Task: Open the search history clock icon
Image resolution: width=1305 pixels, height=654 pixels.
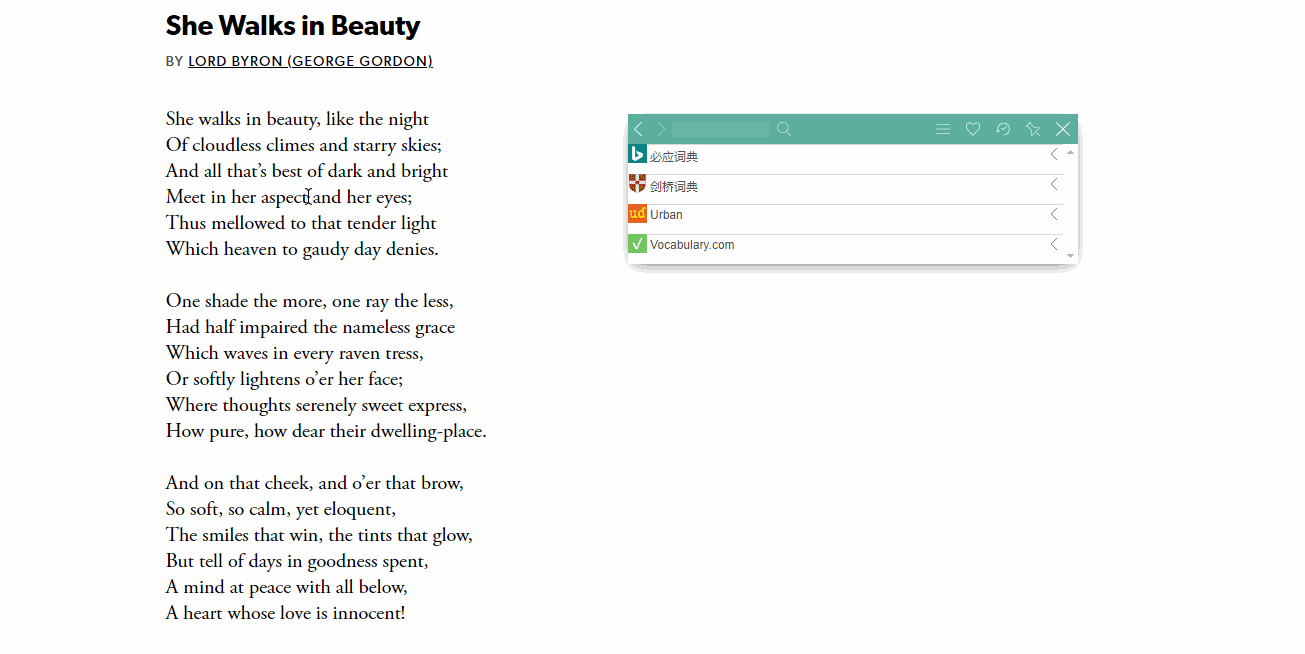Action: tap(1003, 129)
